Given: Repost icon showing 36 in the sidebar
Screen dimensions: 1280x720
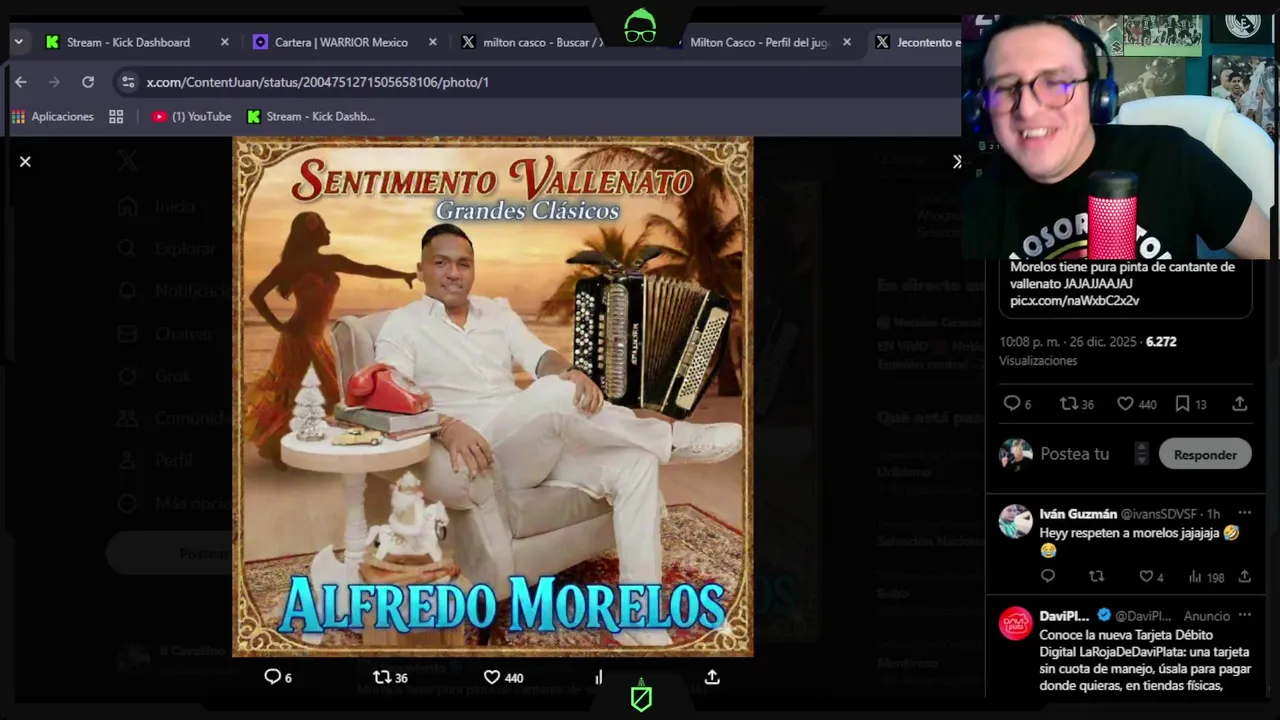Looking at the screenshot, I should coord(1069,403).
